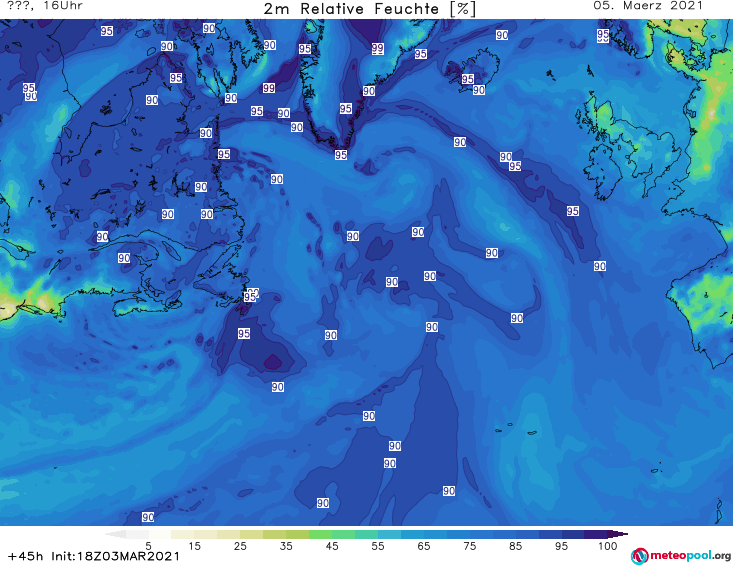The height and width of the screenshot is (566, 733).
Task: Click the '100' label on the colour scale
Action: pyautogui.click(x=607, y=546)
